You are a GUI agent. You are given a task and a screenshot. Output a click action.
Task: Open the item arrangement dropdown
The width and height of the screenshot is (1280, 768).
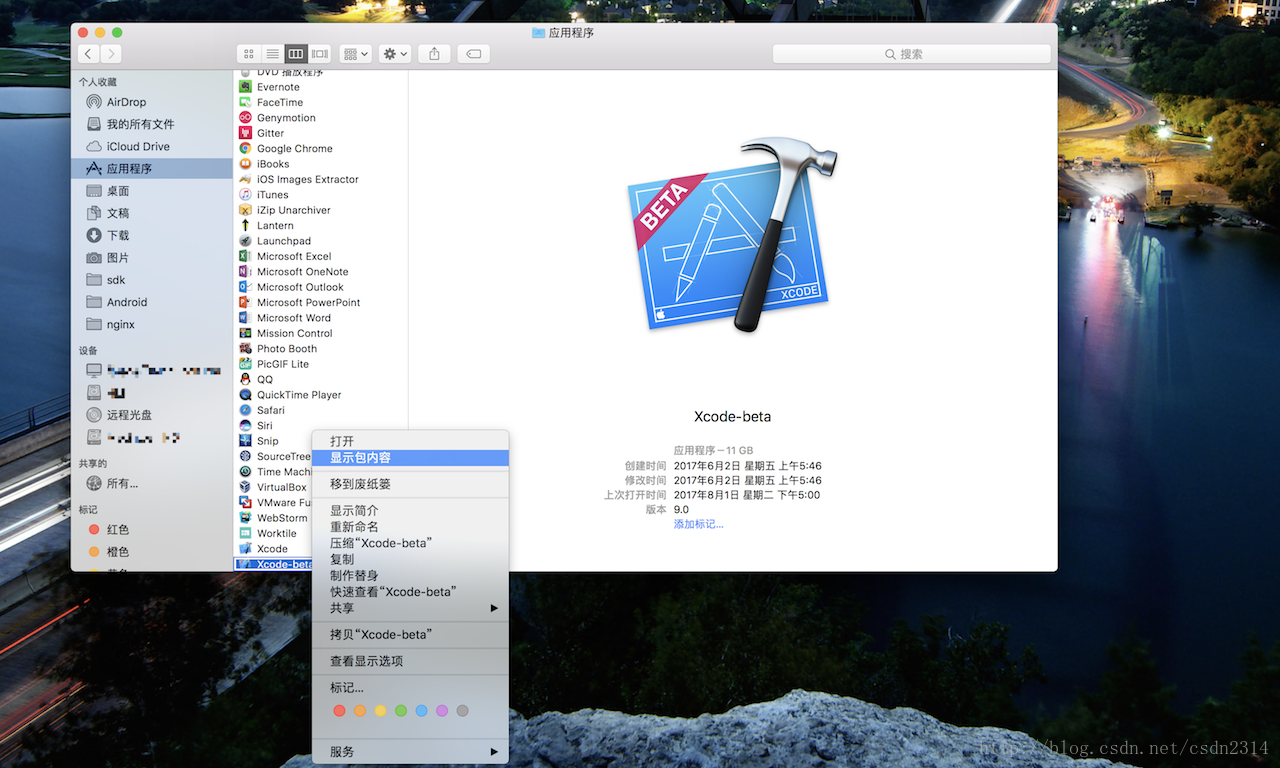[x=355, y=54]
